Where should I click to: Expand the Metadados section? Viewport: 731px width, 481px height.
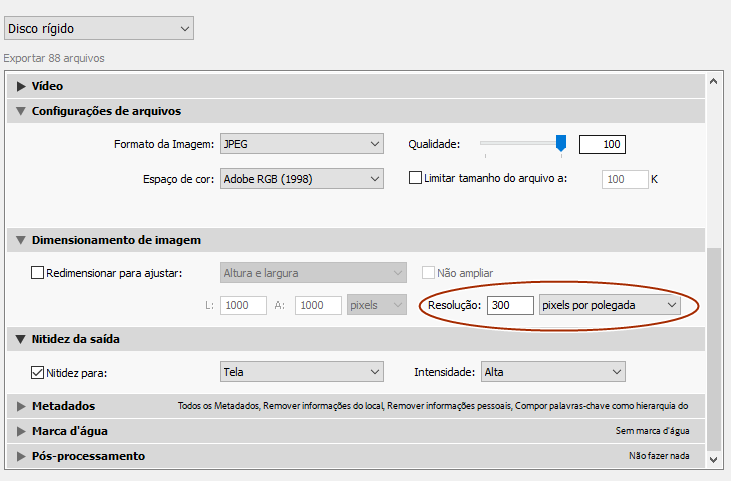pos(21,406)
